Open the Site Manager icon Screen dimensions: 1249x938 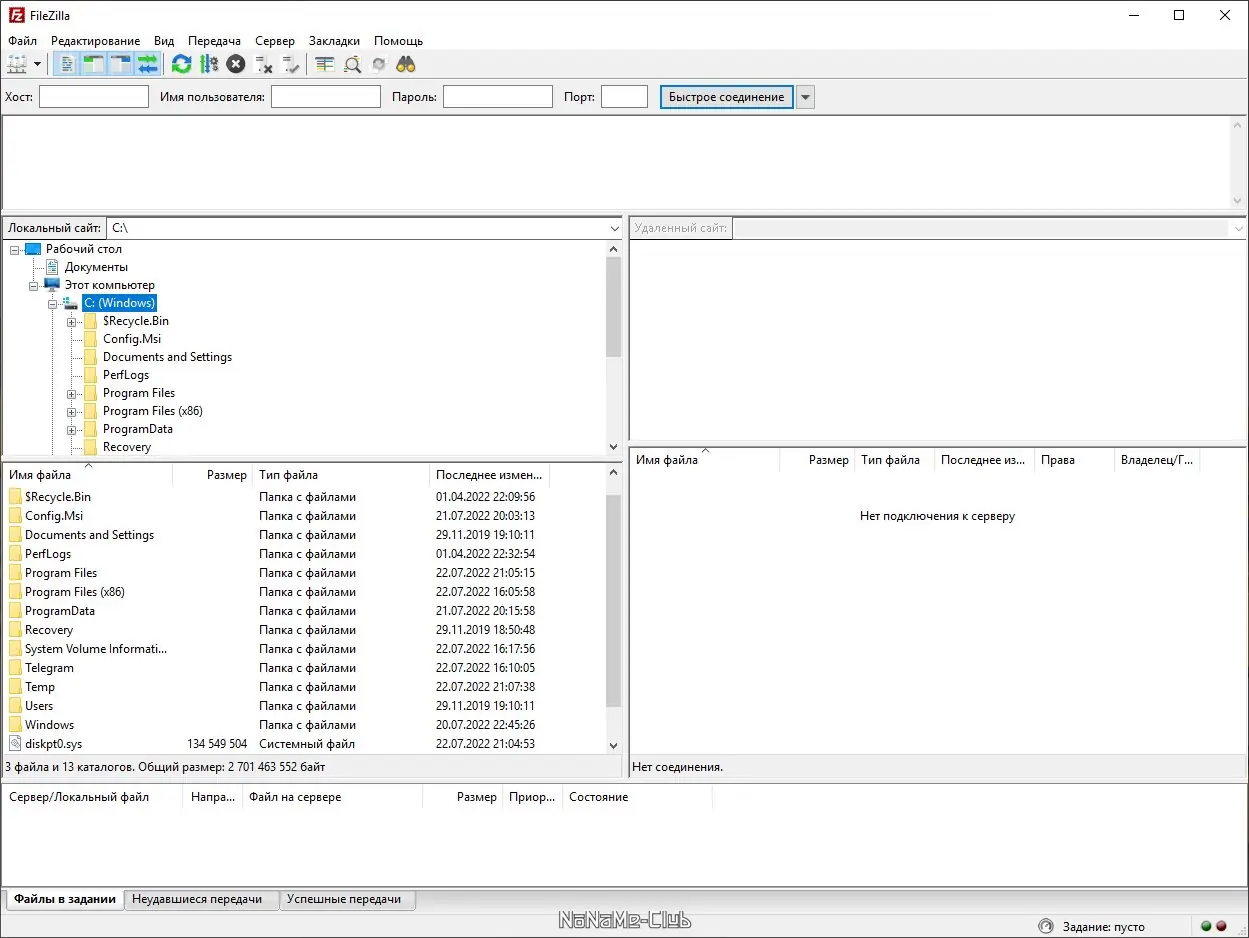point(17,64)
